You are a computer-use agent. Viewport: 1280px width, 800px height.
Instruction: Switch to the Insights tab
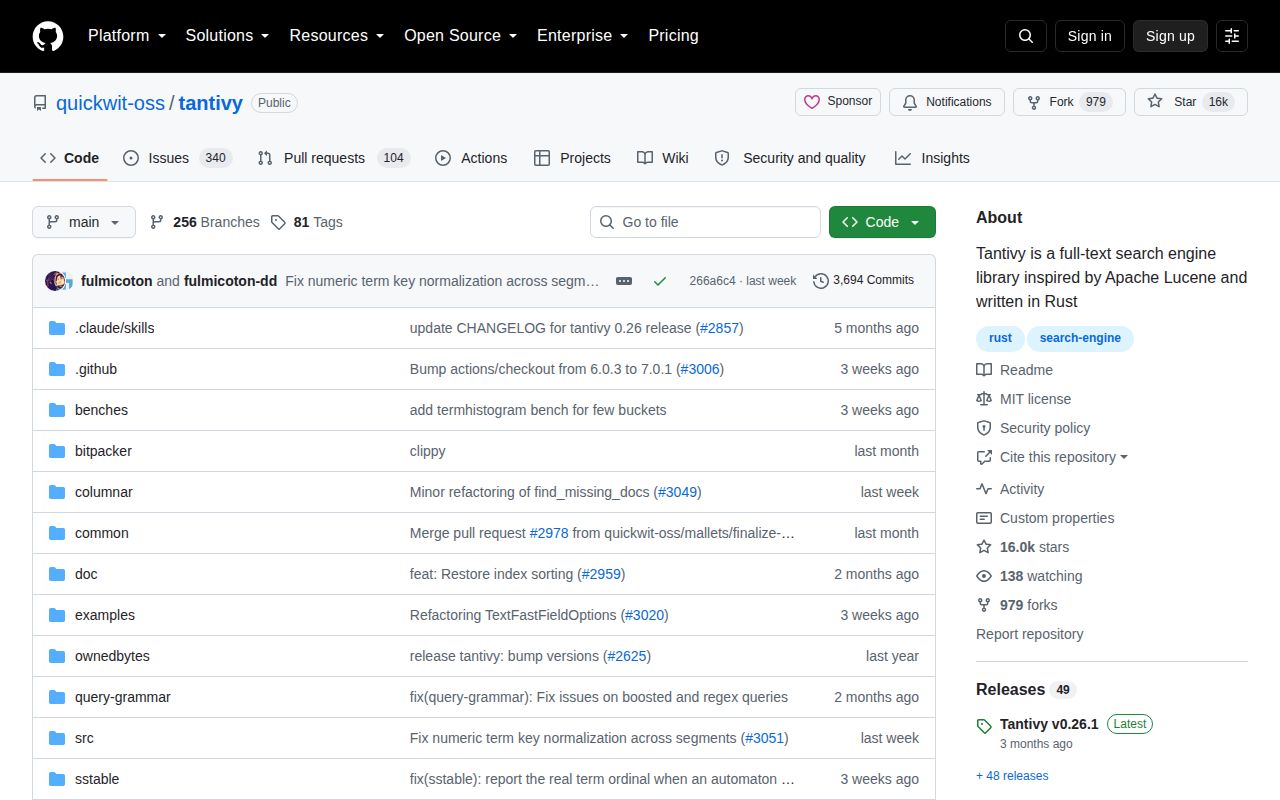[x=932, y=158]
